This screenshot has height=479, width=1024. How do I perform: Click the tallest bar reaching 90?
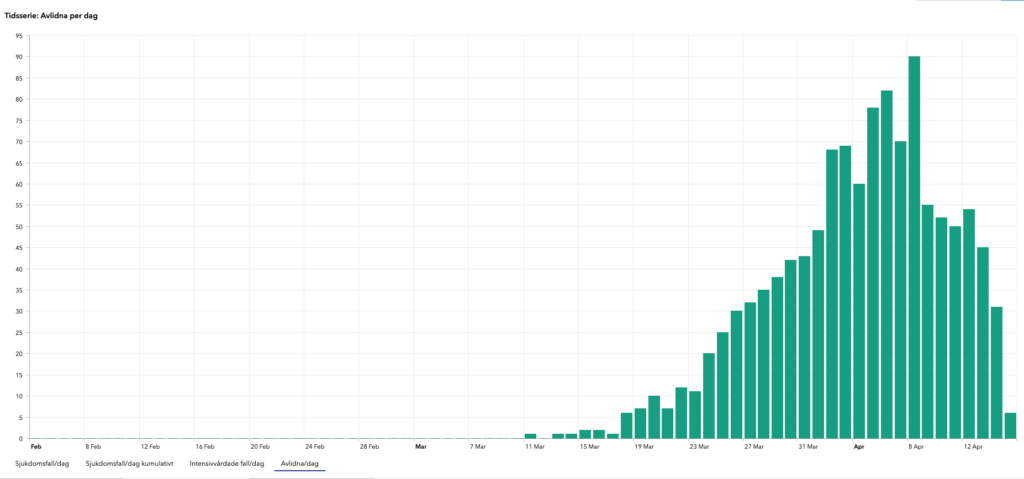point(914,250)
